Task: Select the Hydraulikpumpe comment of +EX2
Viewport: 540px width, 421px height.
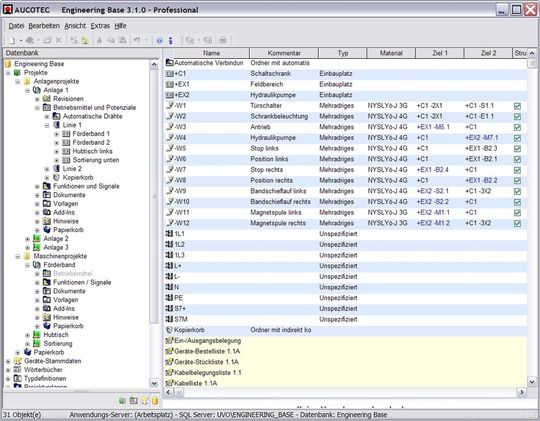Action: [x=273, y=95]
